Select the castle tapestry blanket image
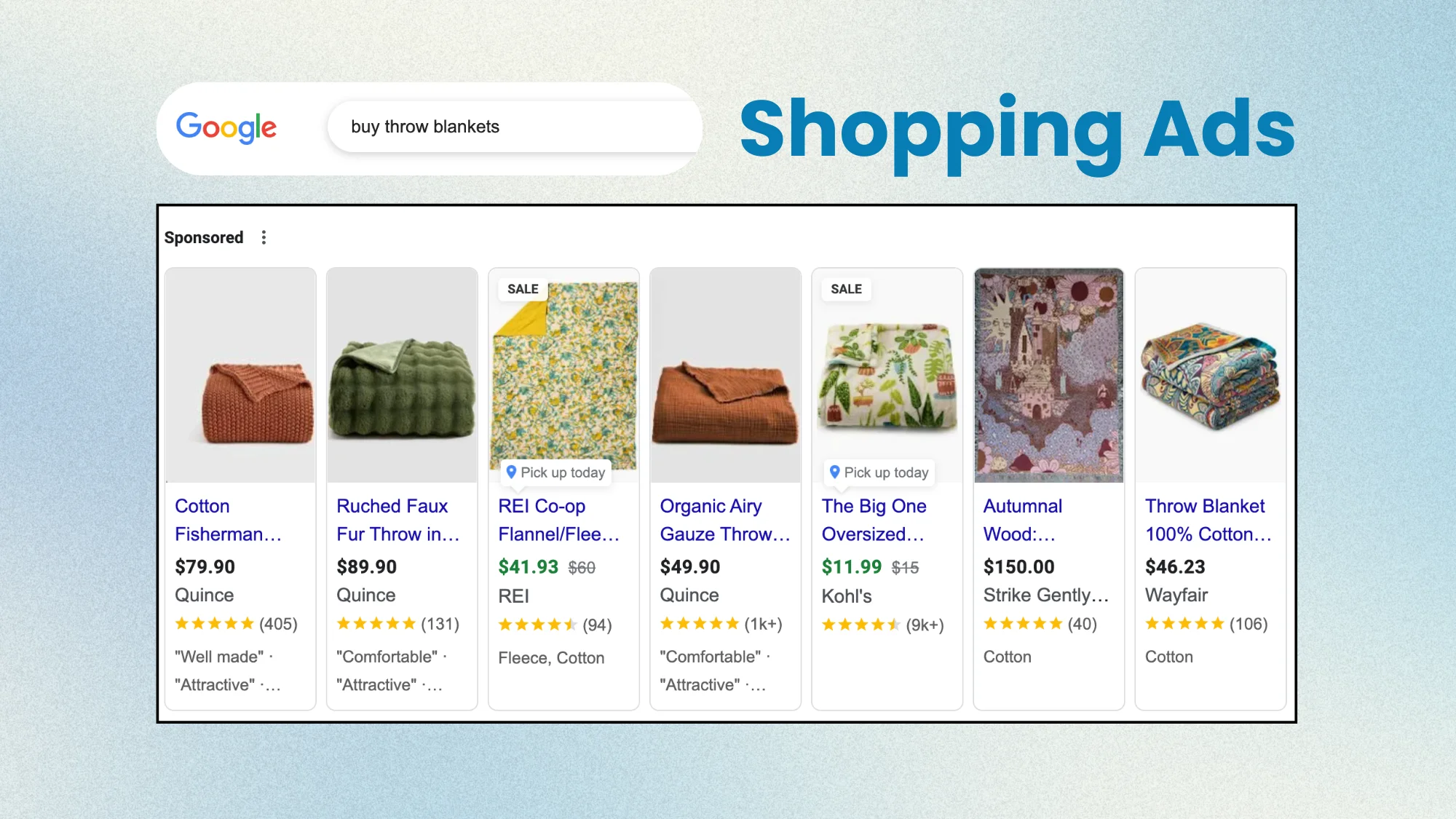Viewport: 1456px width, 819px height. (x=1049, y=376)
